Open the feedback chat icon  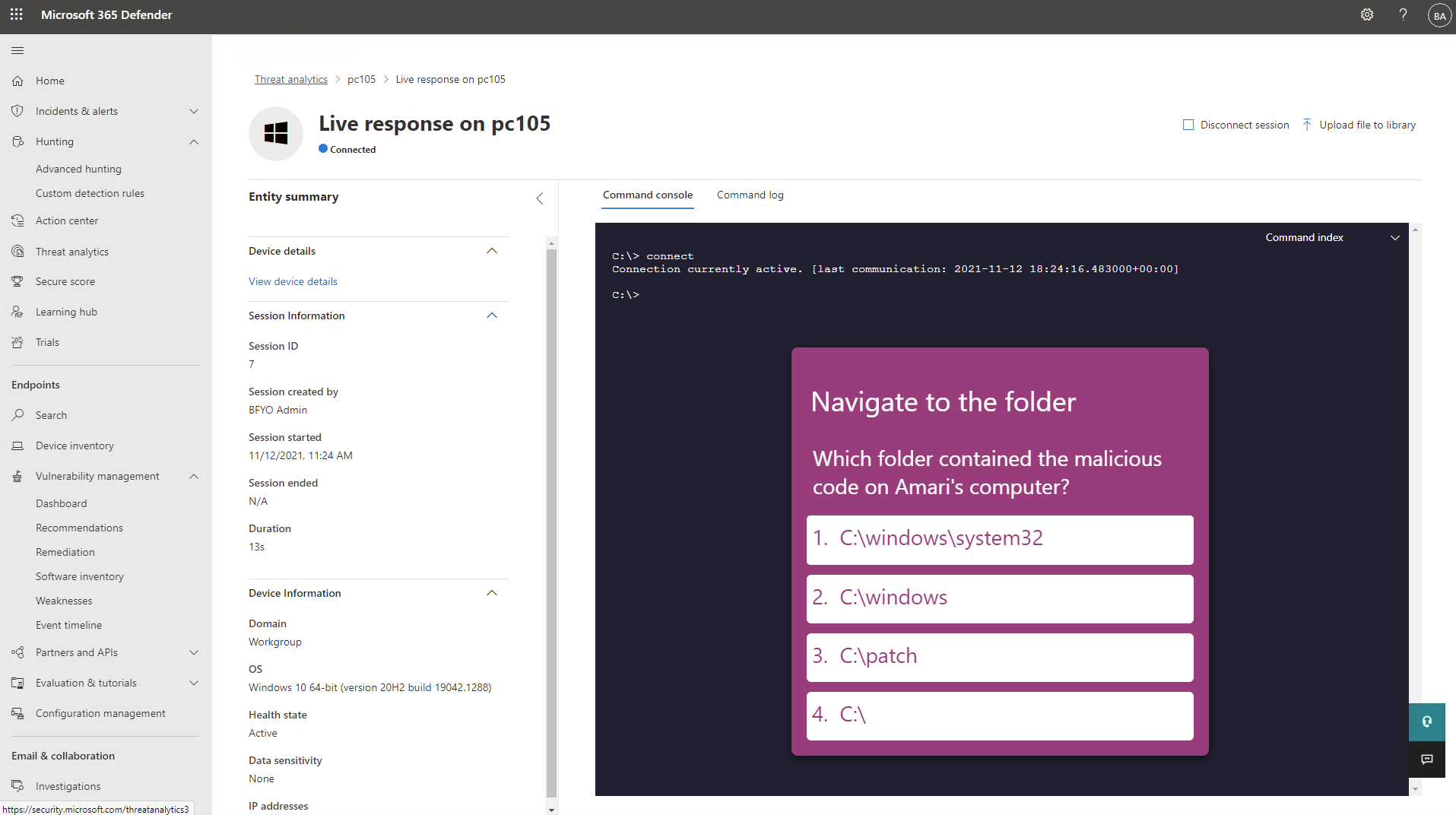click(1427, 759)
